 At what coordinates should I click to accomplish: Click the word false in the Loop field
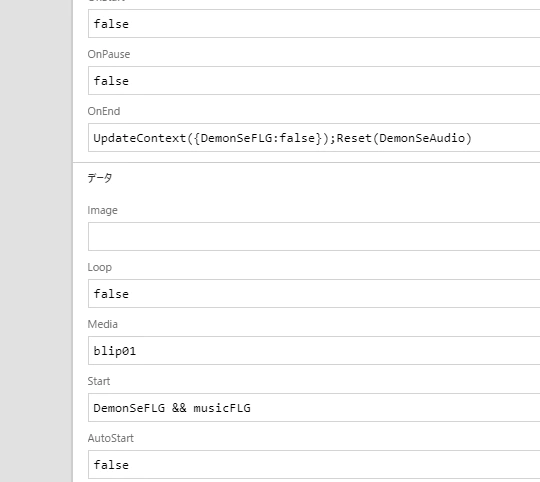click(111, 294)
